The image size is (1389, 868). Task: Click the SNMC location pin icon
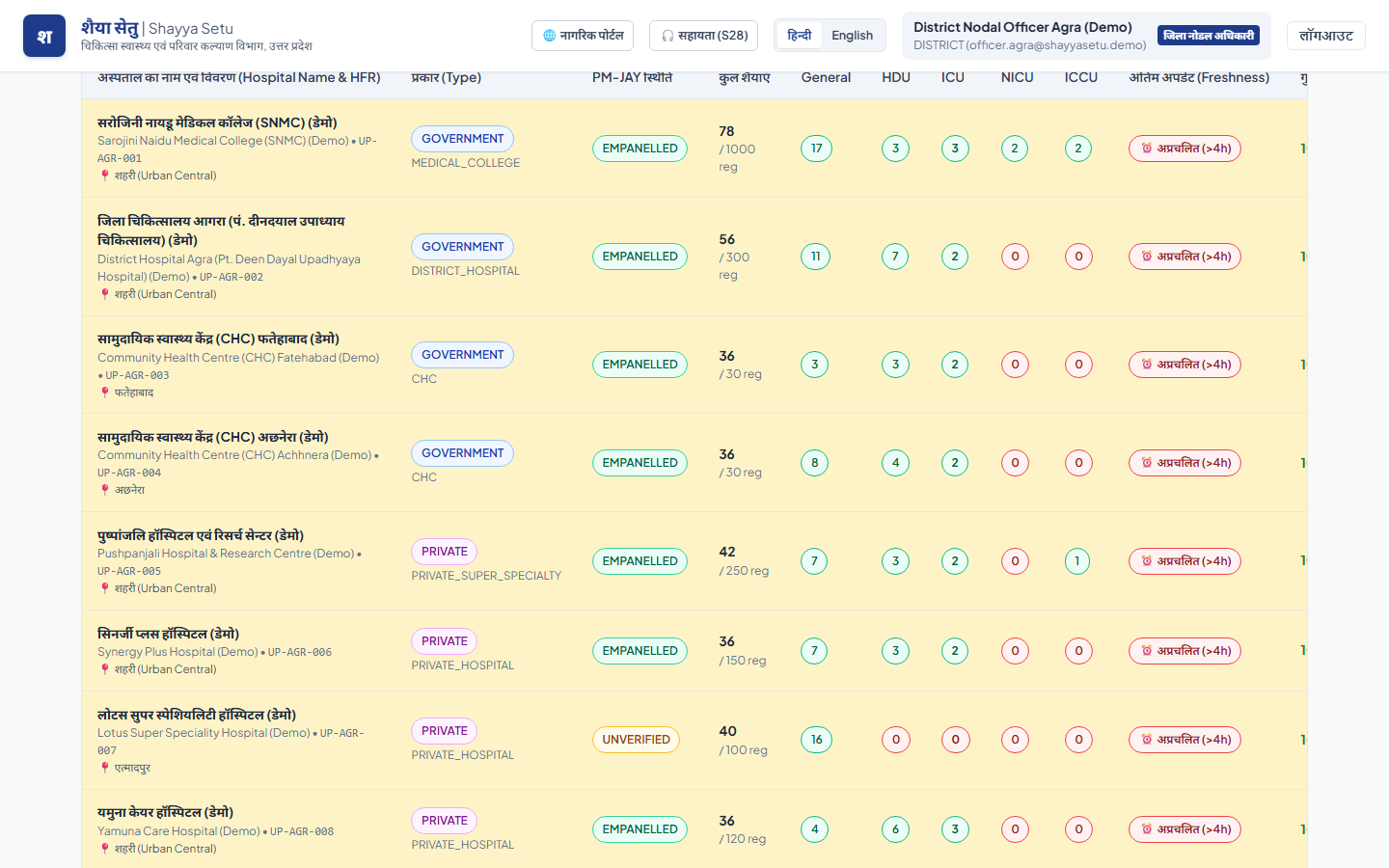point(105,176)
